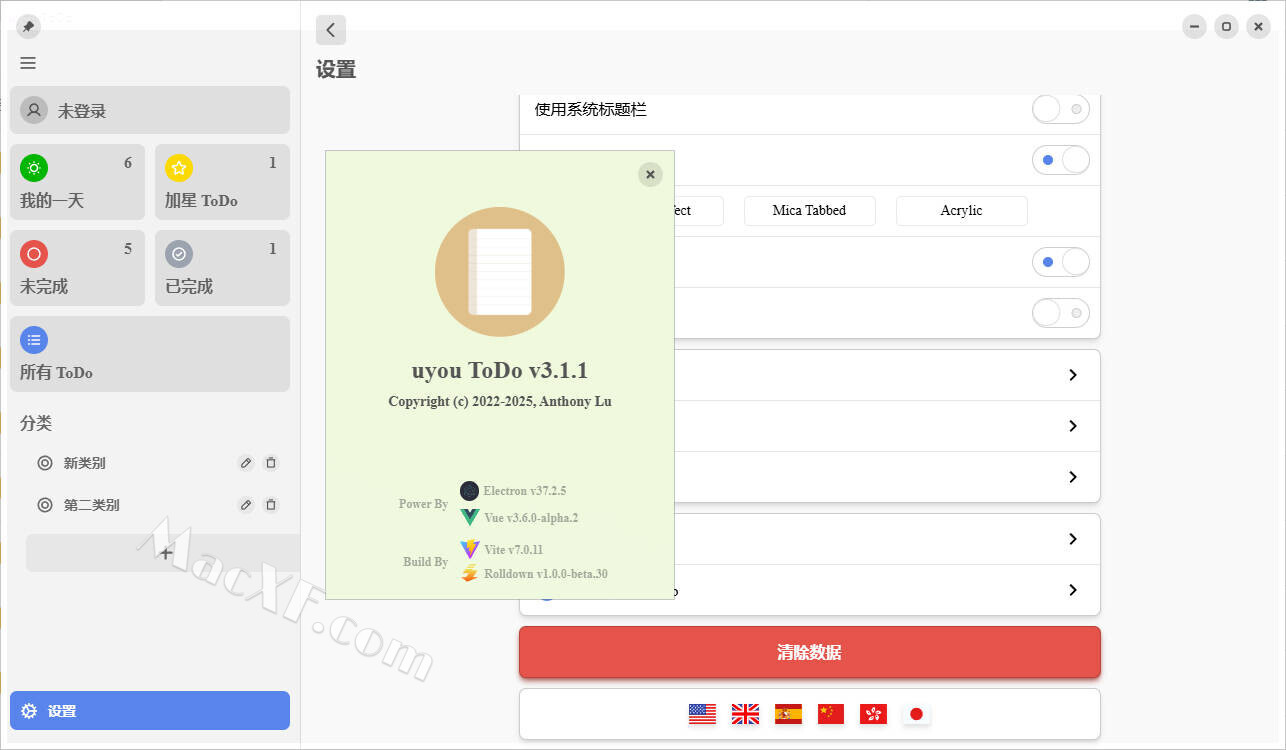
Task: Select the 新类别 category
Action: click(x=84, y=463)
